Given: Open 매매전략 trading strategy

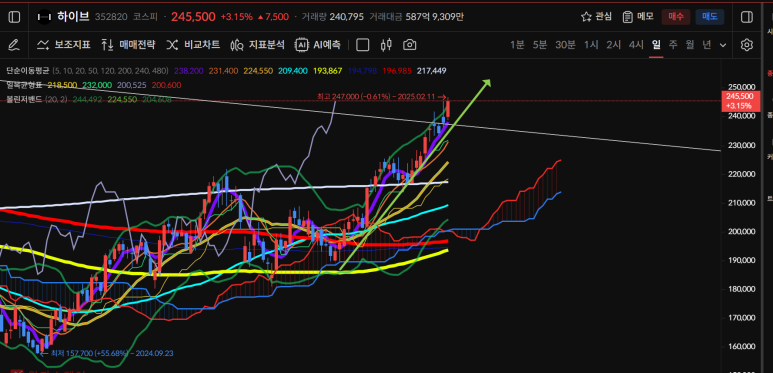Looking at the screenshot, I should point(128,45).
